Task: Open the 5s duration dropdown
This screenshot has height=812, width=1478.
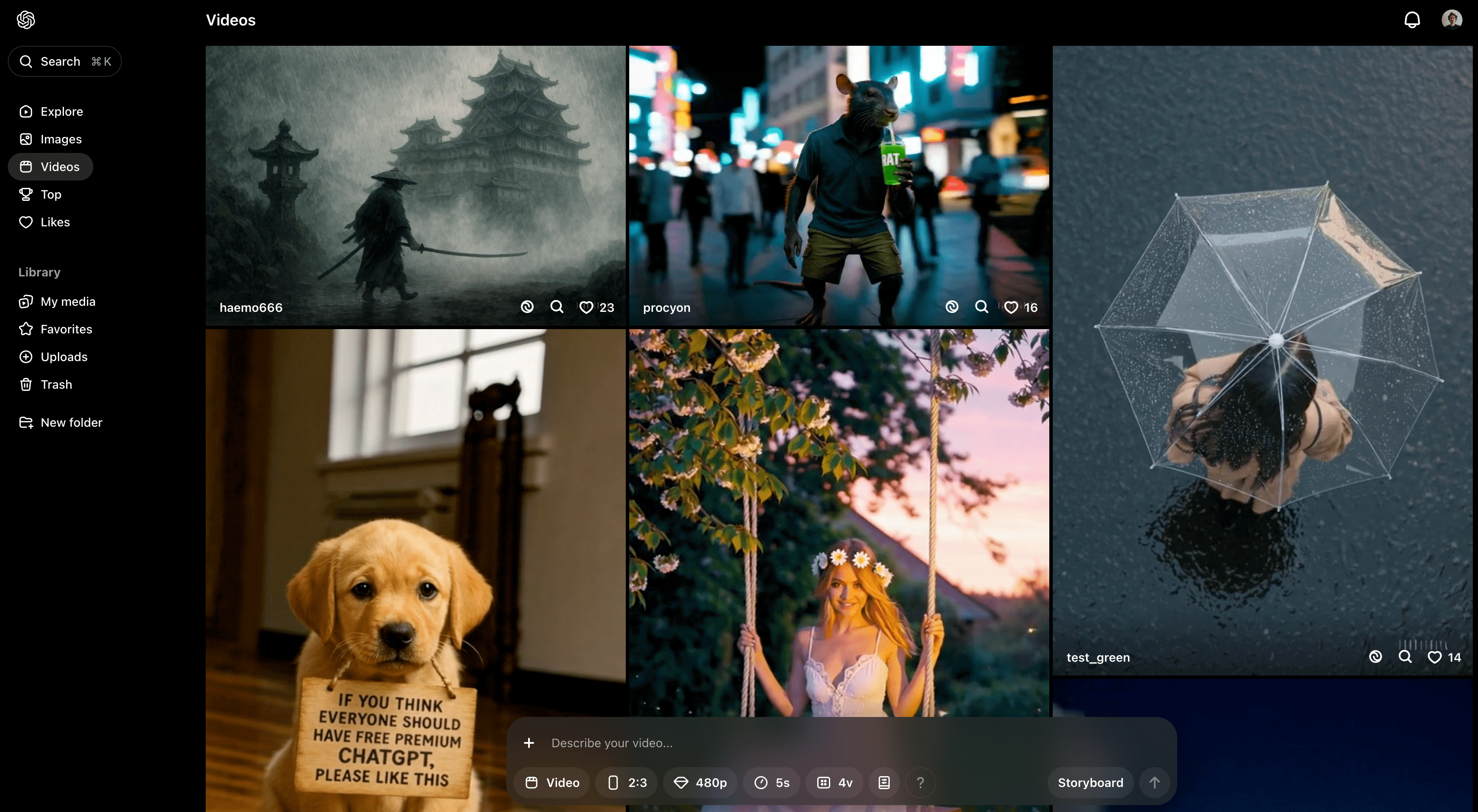Action: point(772,783)
